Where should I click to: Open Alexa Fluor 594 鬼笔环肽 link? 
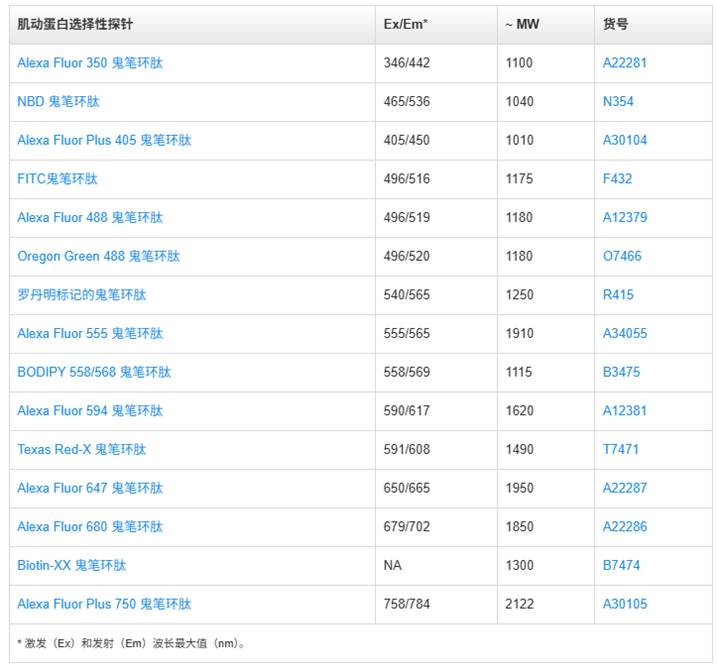coord(90,410)
